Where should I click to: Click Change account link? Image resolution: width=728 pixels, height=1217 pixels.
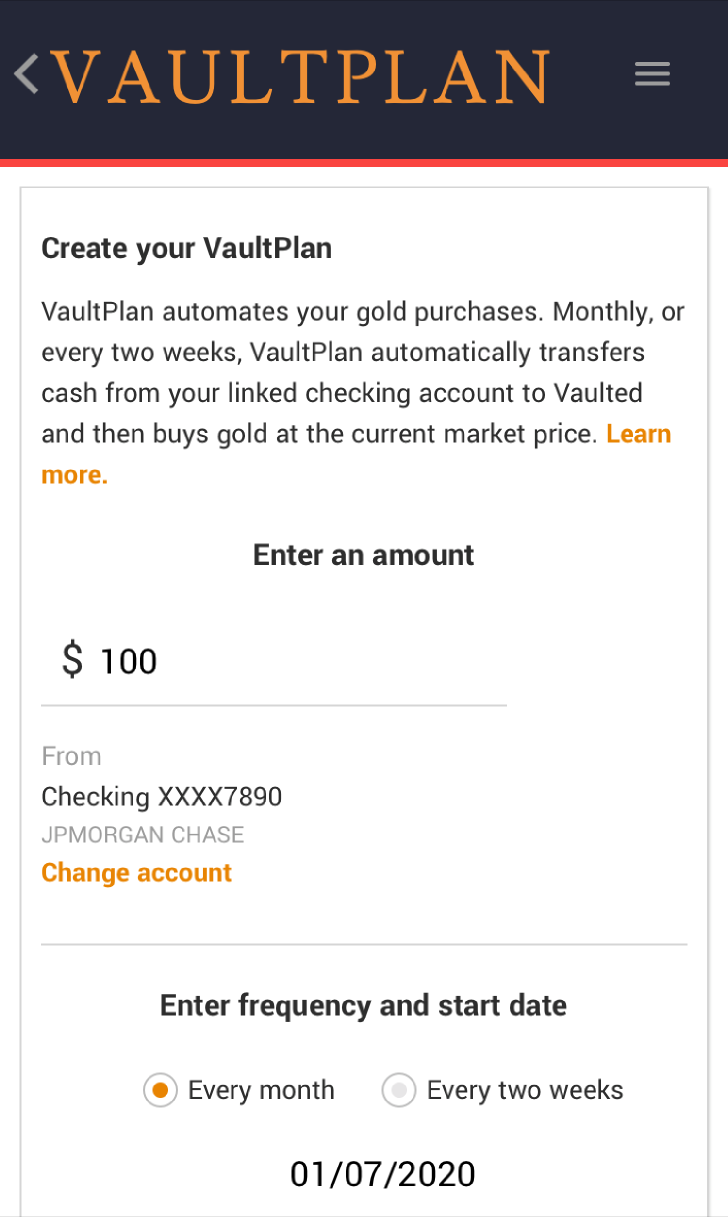coord(136,873)
